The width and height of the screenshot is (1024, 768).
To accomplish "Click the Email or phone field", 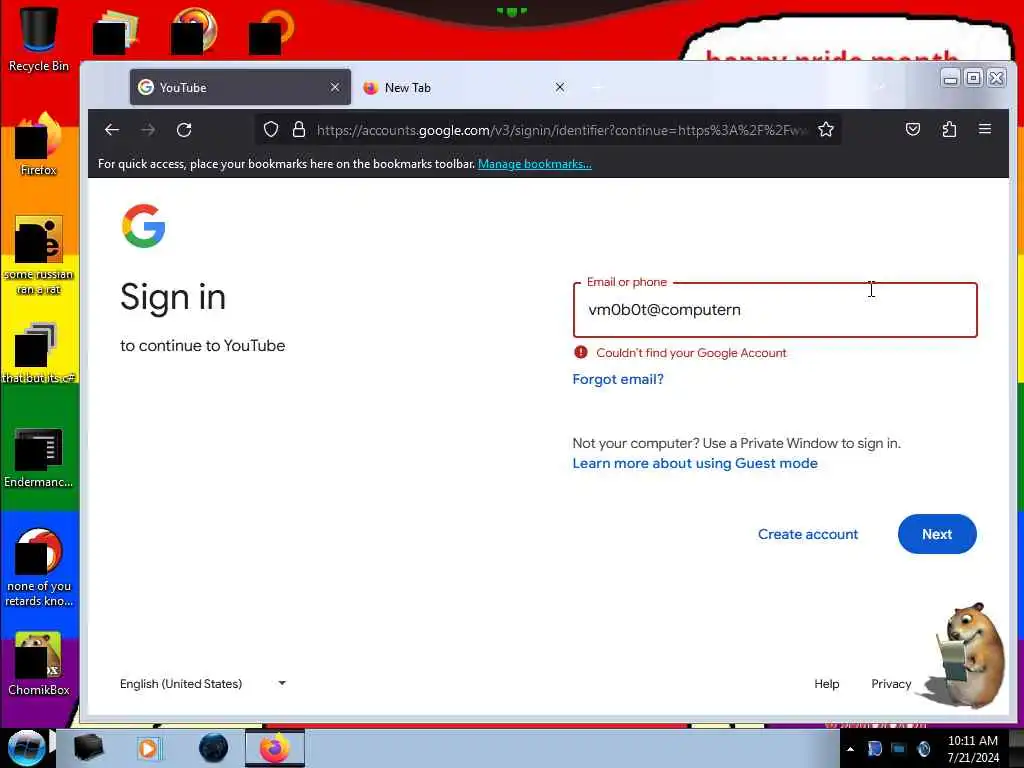I will click(775, 310).
